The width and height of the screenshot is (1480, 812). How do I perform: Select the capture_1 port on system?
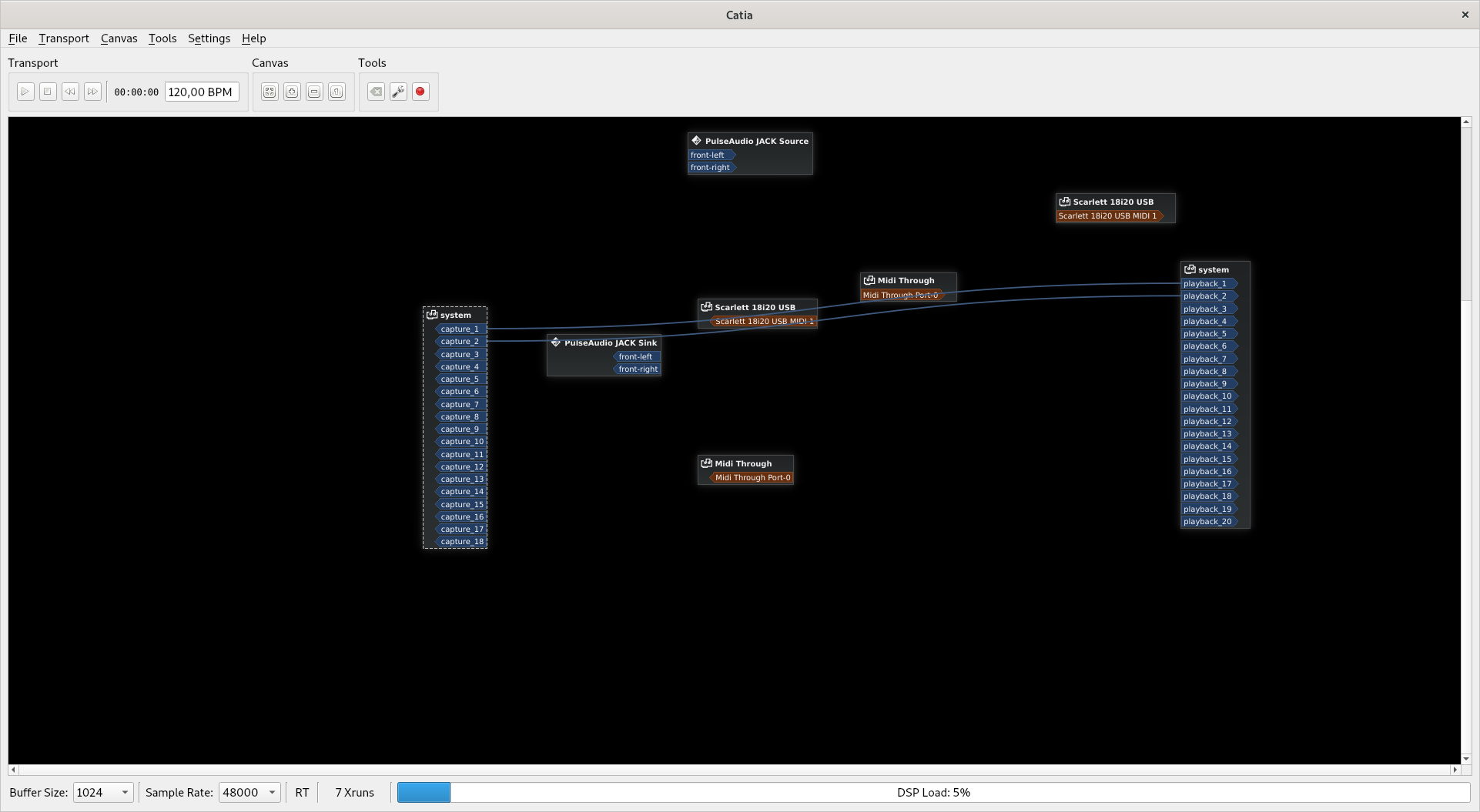coord(460,329)
